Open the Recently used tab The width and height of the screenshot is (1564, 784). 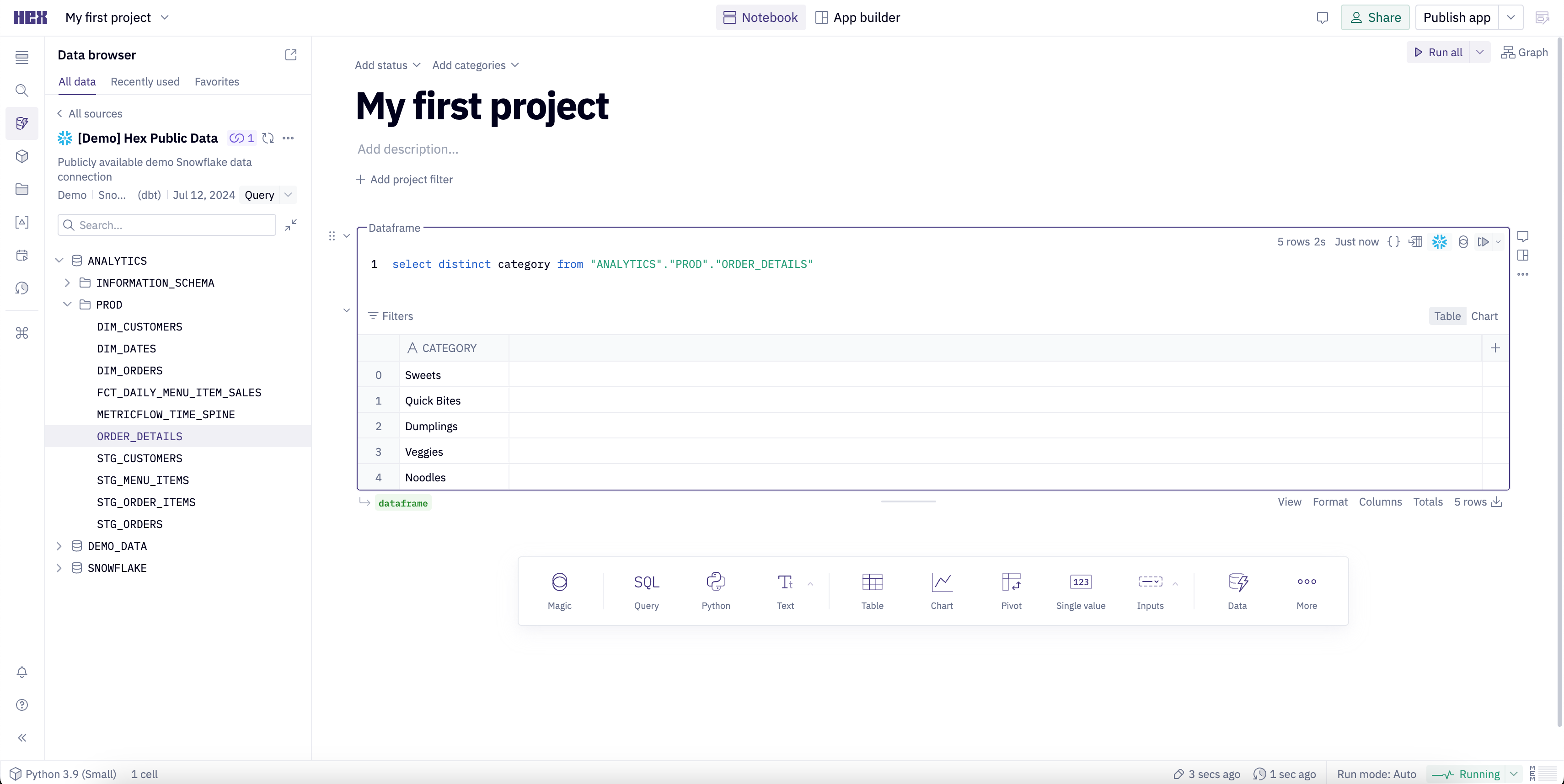click(145, 82)
